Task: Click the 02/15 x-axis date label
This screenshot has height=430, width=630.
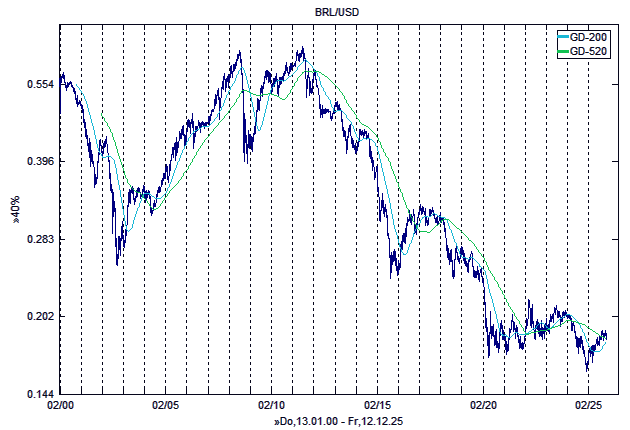Action: tap(378, 406)
